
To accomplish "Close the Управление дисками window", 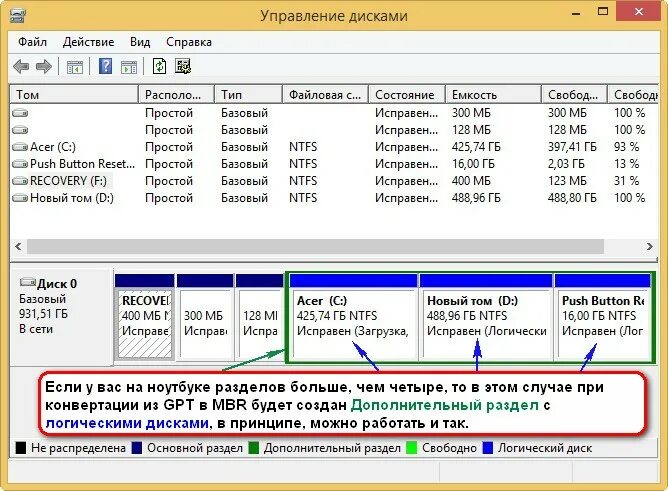I will 638,12.
